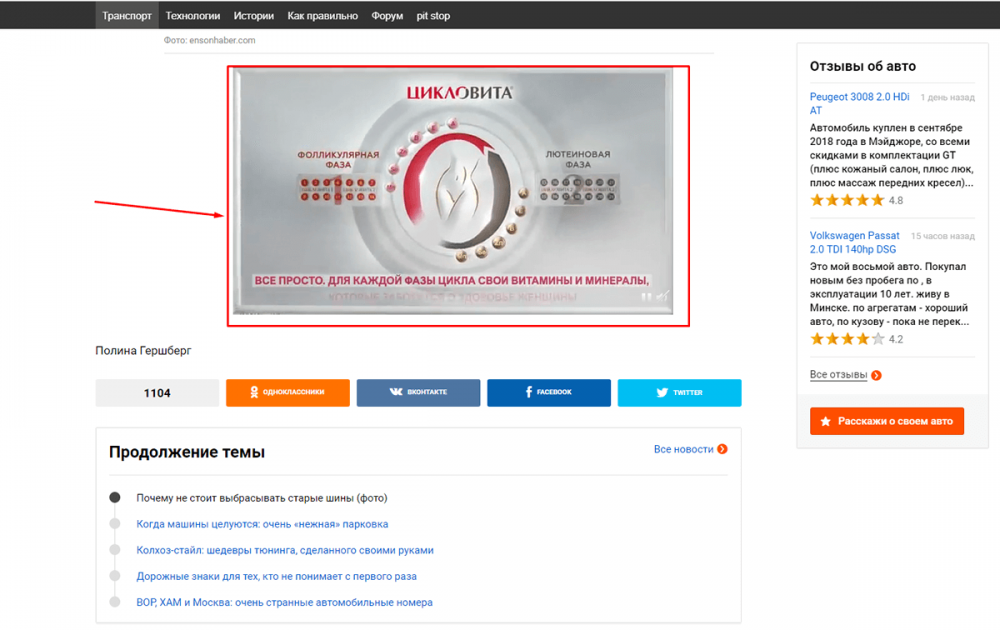Click the 4.8 star rating on Peugeot review

coord(857,200)
